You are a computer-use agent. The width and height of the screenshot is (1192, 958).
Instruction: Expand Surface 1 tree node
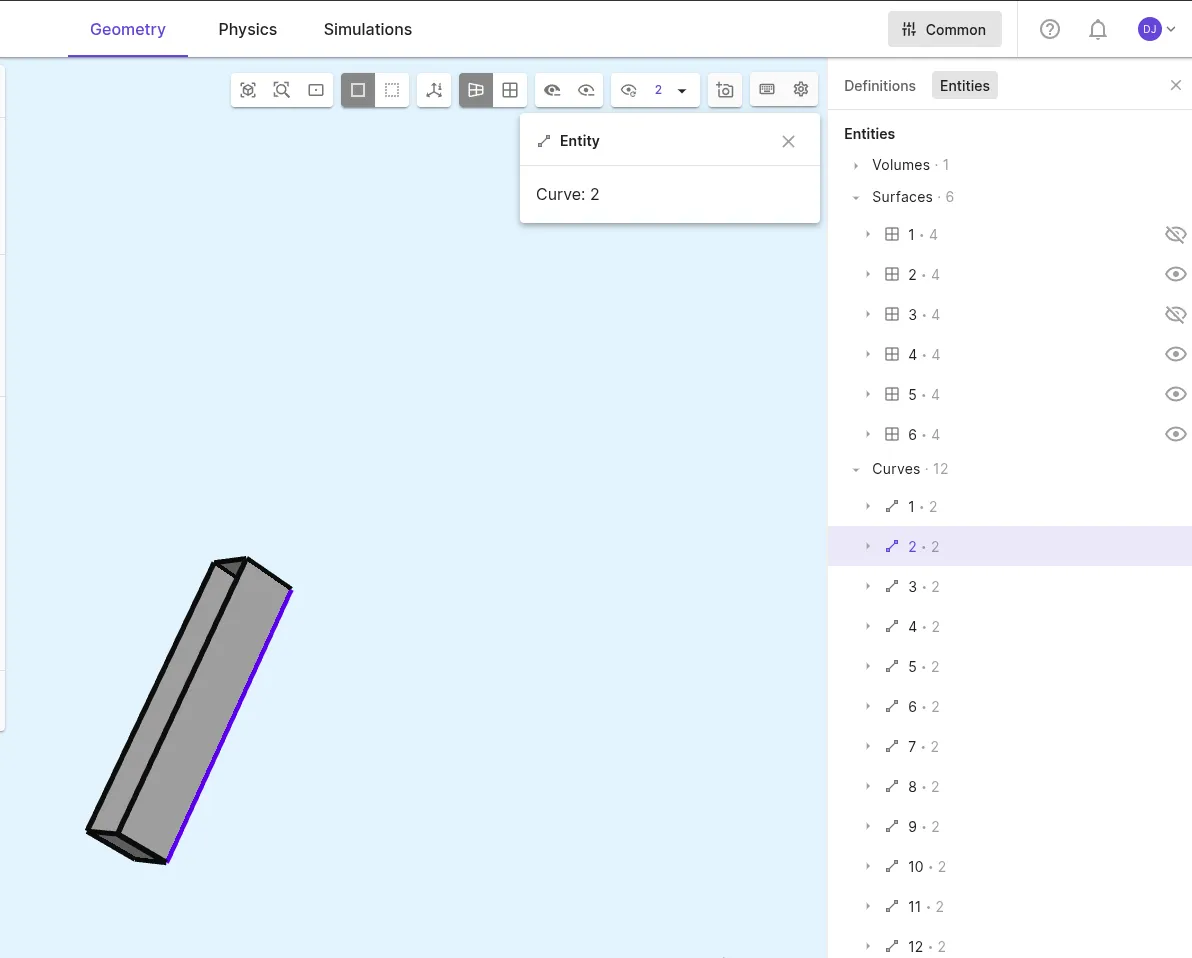point(868,235)
